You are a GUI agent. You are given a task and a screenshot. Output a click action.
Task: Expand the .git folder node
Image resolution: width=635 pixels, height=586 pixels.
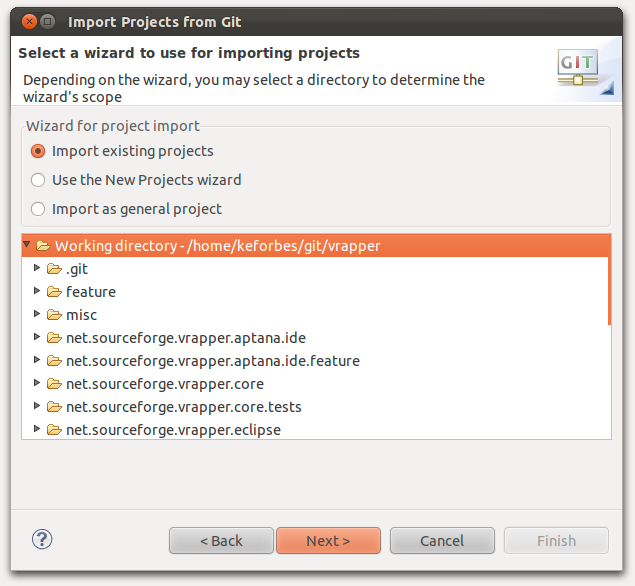point(37,268)
